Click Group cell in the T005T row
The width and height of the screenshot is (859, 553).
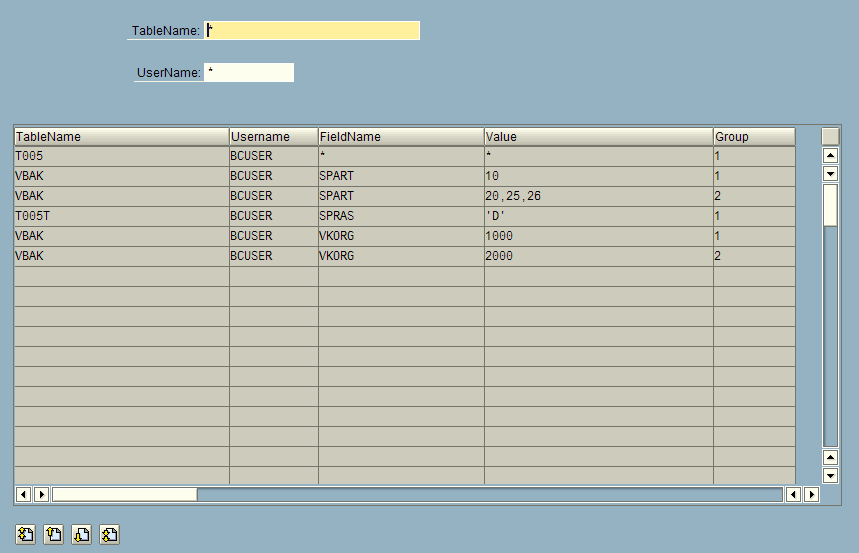point(754,216)
